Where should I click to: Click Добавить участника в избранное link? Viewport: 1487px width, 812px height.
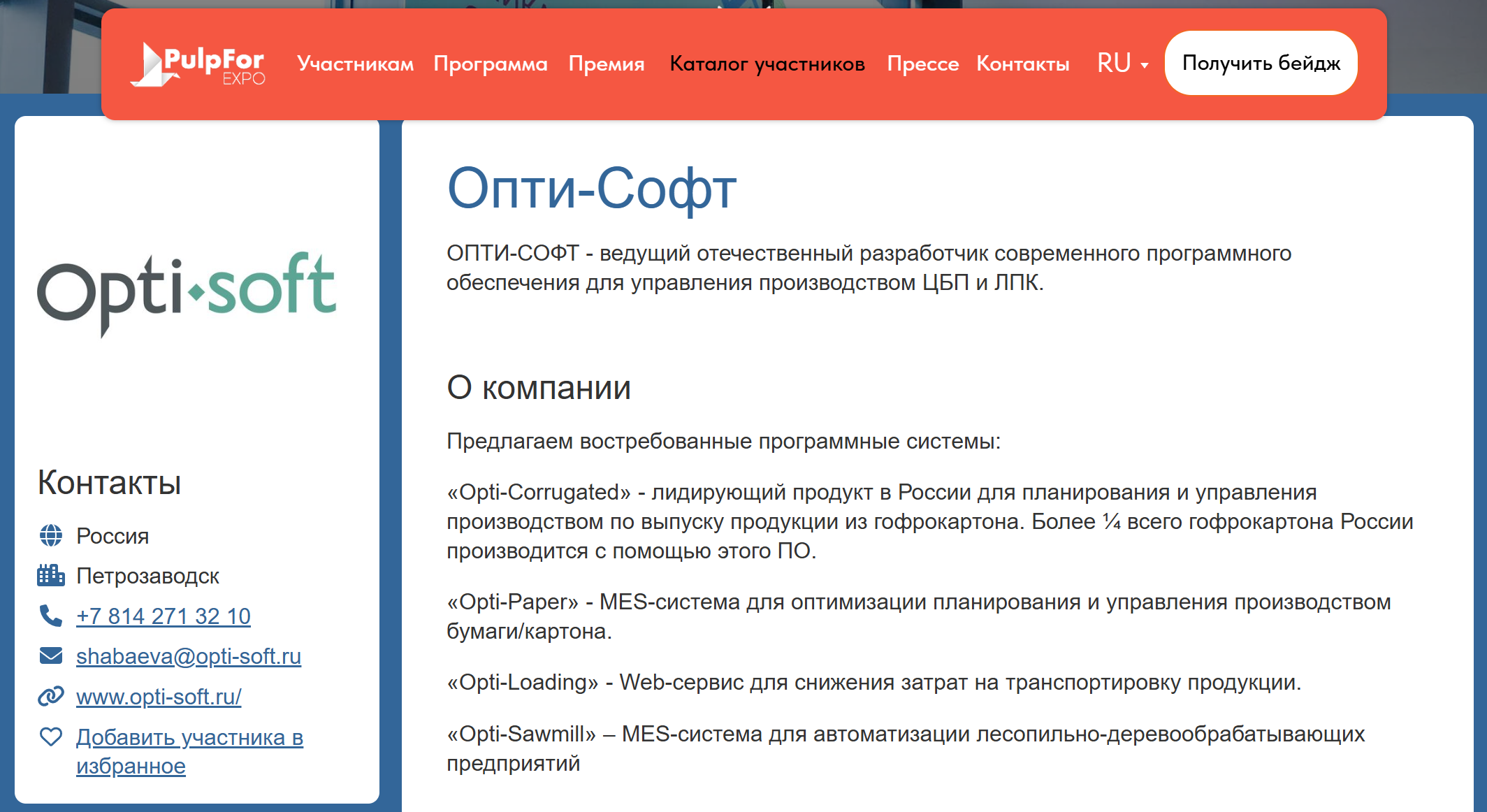pyautogui.click(x=189, y=751)
